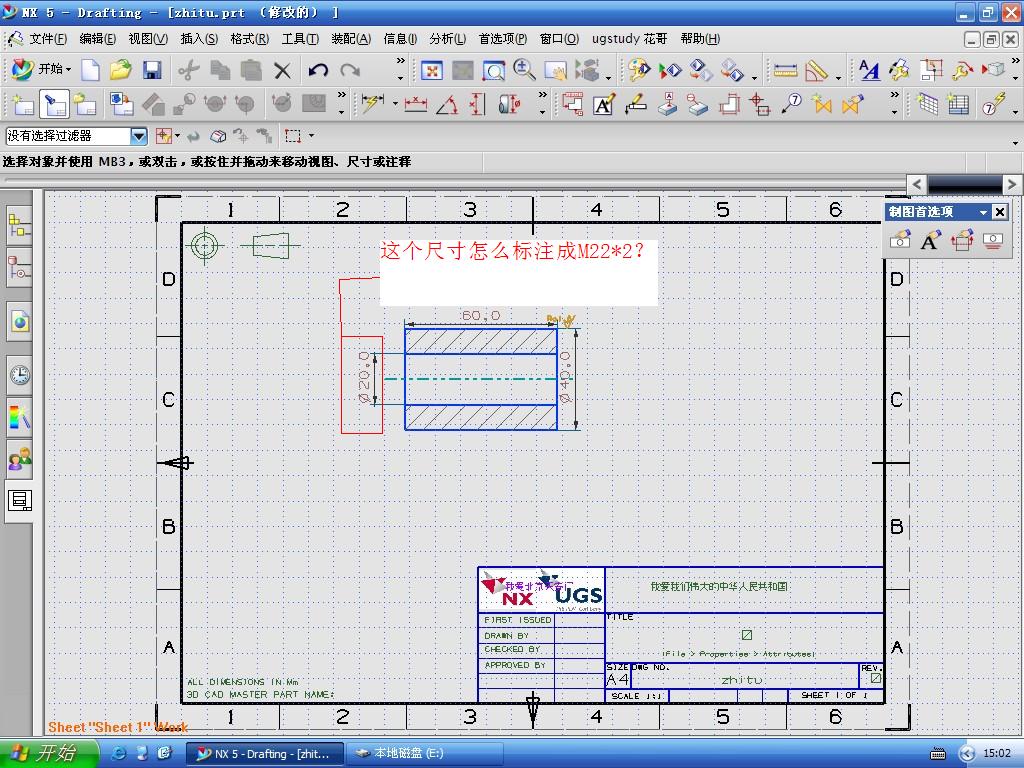Select the 60.0 length dimension text
1024x768 pixels.
click(480, 316)
